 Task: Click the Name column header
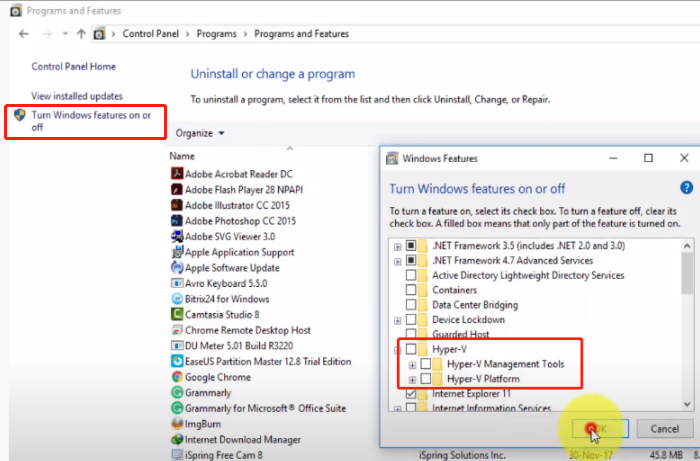tap(182, 156)
